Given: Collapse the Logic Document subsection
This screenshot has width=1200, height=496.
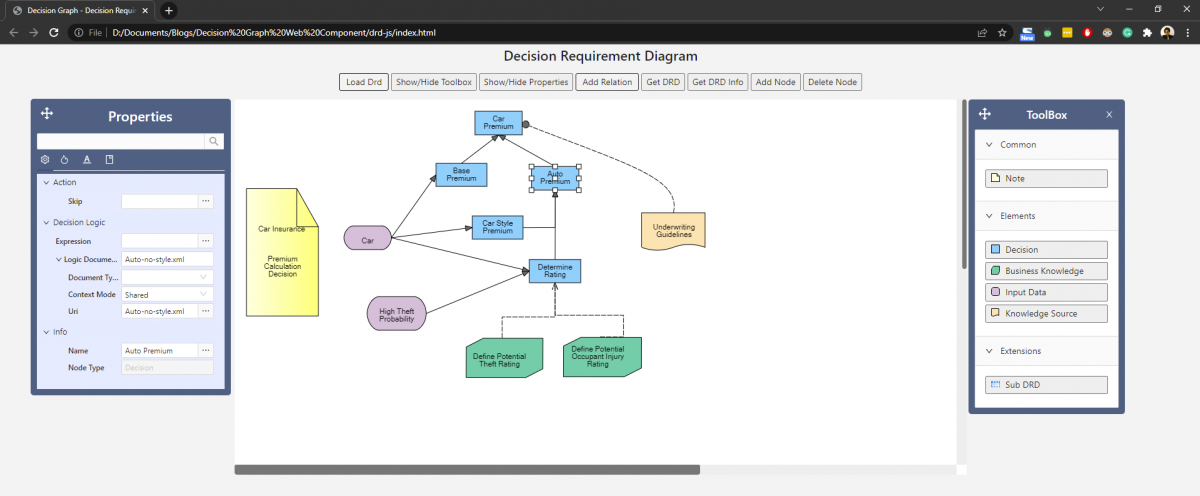Looking at the screenshot, I should pyautogui.click(x=58, y=259).
